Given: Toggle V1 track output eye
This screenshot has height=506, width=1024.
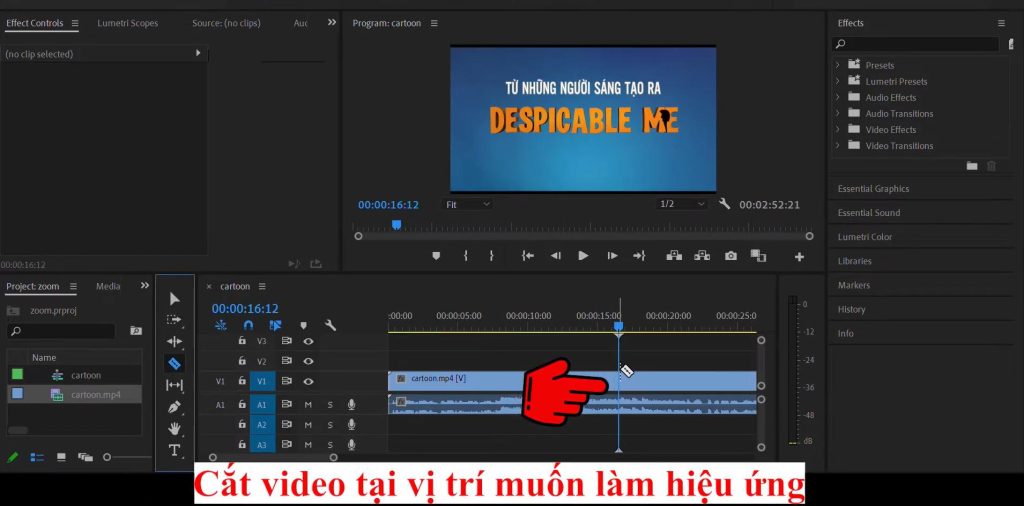Looking at the screenshot, I should click(308, 381).
